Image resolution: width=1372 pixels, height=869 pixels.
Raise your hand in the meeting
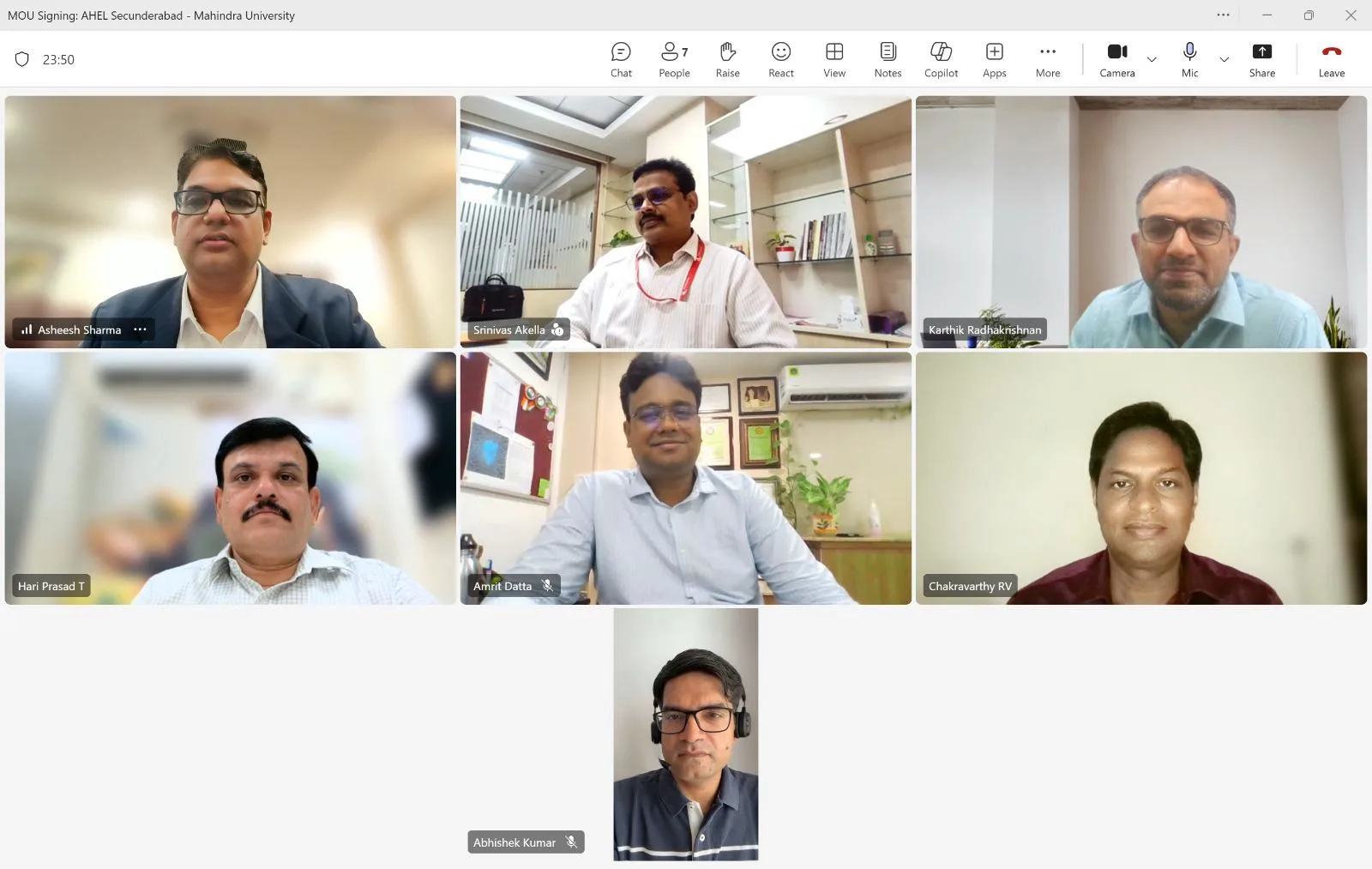tap(727, 60)
